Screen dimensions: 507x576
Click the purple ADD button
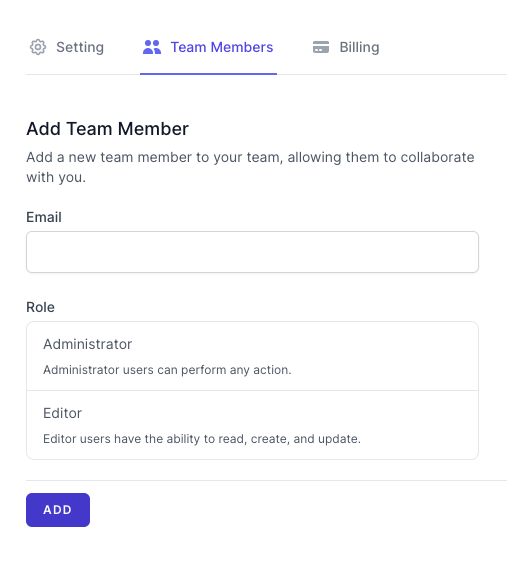click(58, 510)
